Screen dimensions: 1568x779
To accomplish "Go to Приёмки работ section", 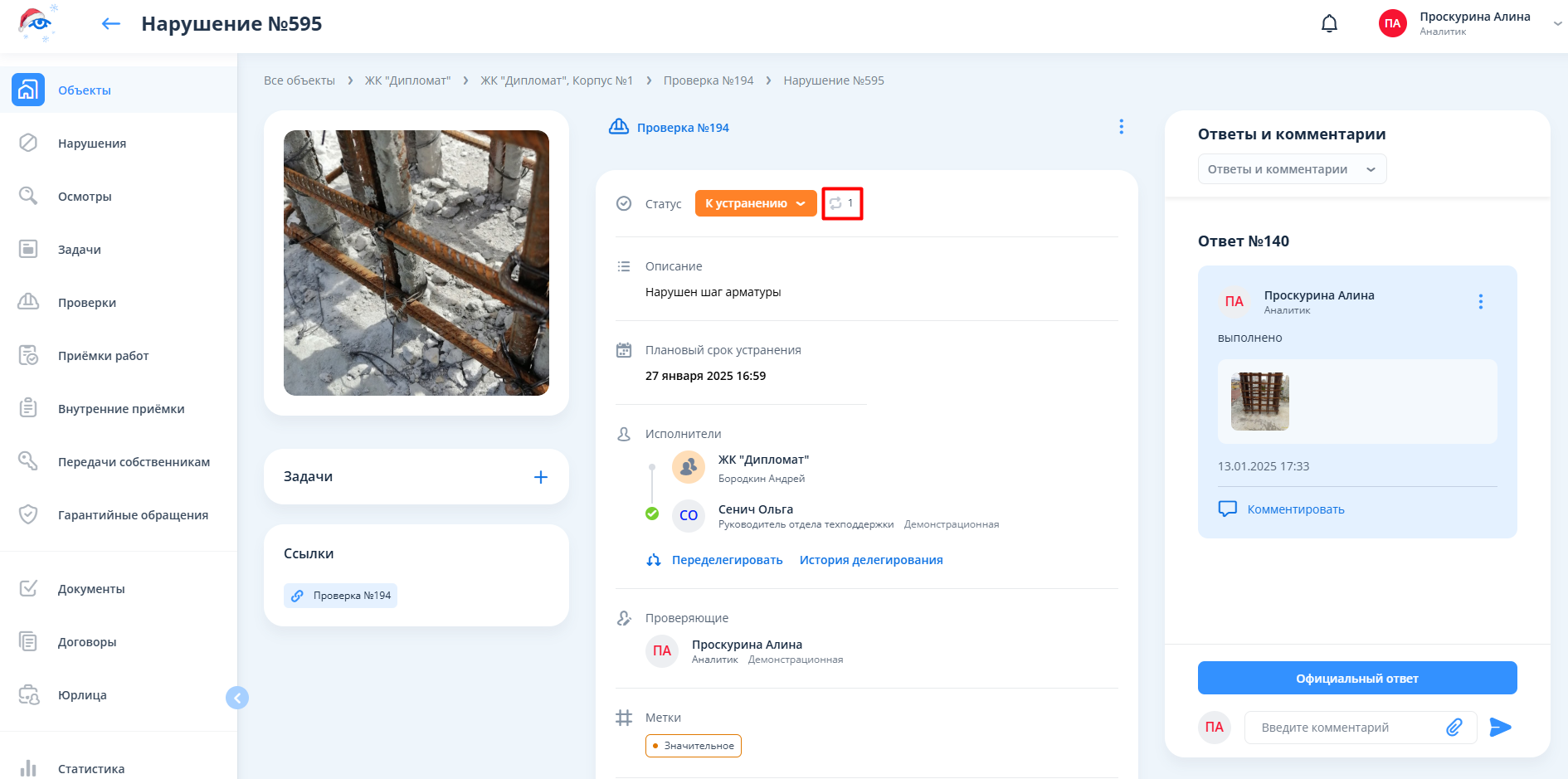I will [x=103, y=356].
